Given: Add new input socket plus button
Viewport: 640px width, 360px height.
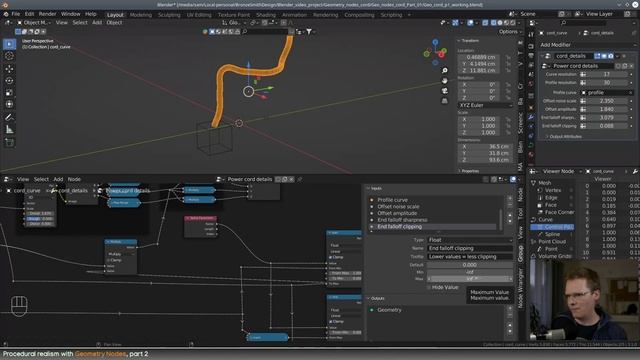Looking at the screenshot, I should click(510, 199).
